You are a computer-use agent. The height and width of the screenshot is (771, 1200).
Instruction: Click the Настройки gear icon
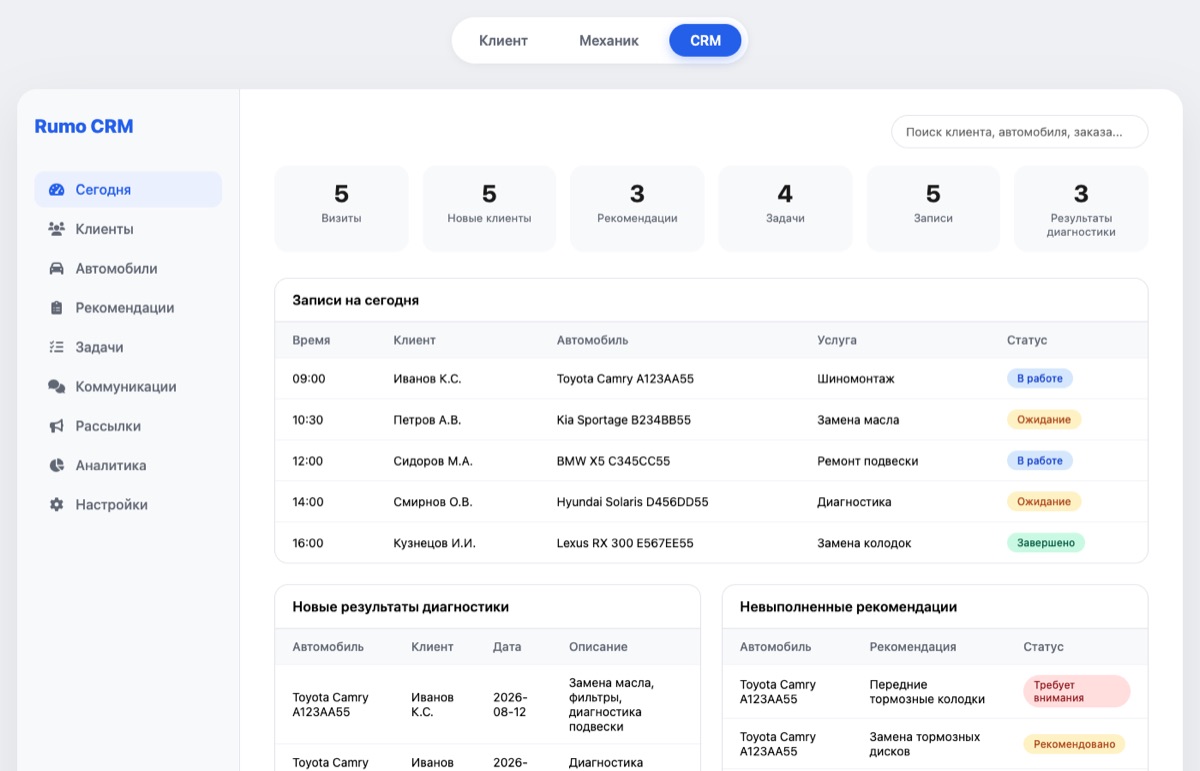point(56,505)
